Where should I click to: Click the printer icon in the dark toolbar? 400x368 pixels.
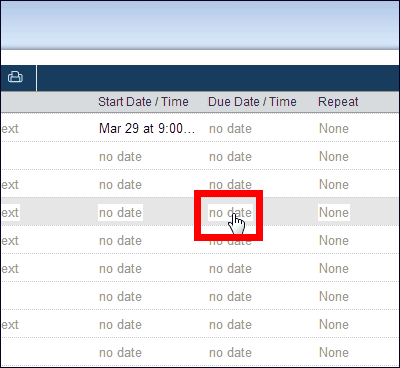(15, 77)
